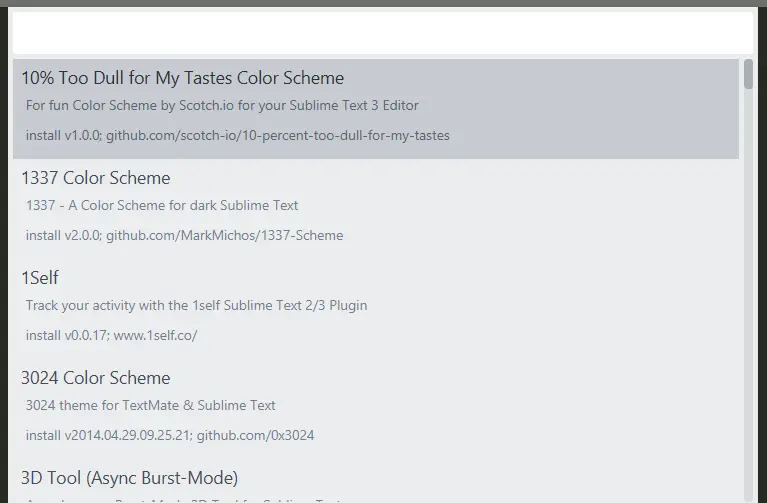Click the install v2.0.0 version text
Image resolution: width=767 pixels, height=503 pixels.
(x=63, y=235)
